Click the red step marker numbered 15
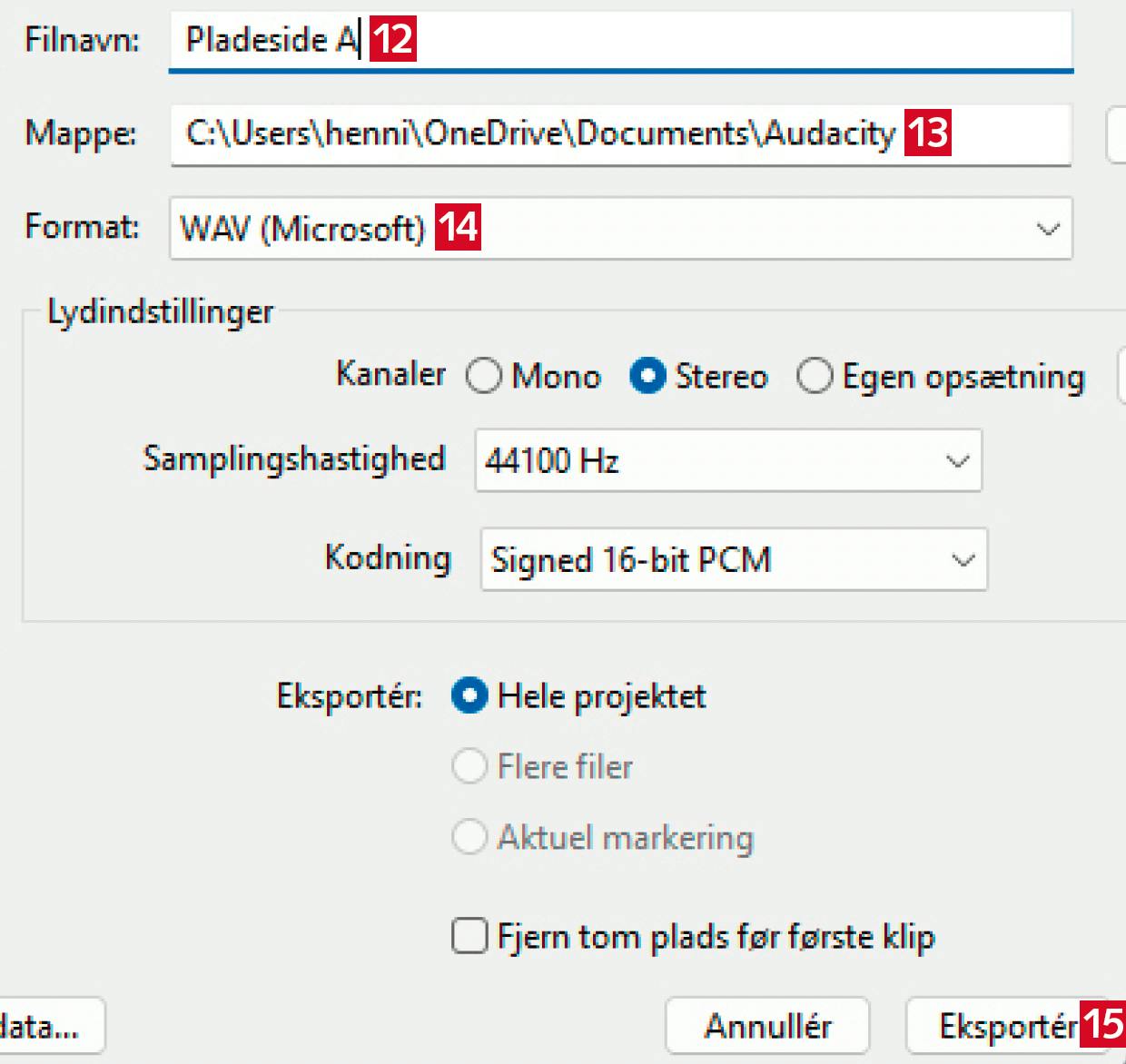1126x1064 pixels. 1102,1024
